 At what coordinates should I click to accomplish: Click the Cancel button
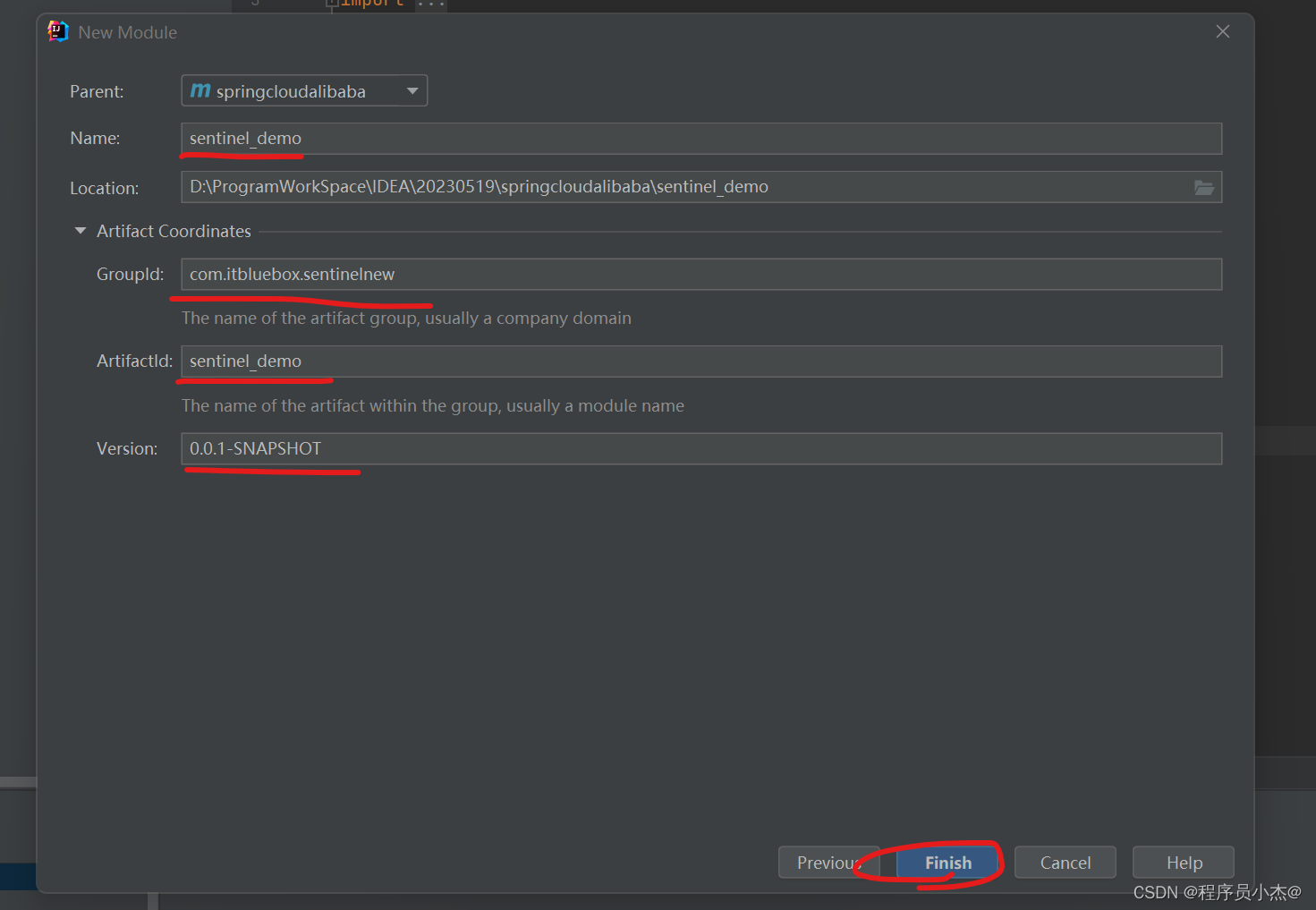tap(1066, 863)
